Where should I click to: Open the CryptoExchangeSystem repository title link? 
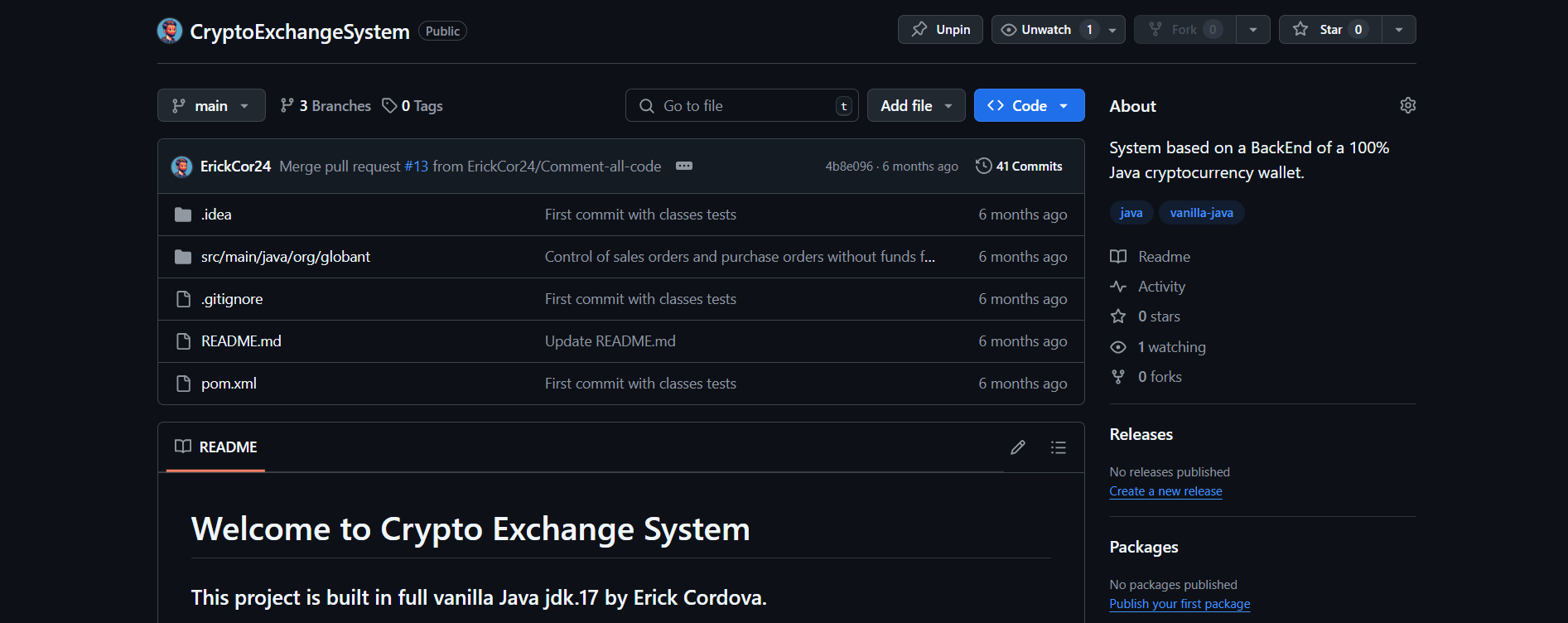tap(300, 31)
